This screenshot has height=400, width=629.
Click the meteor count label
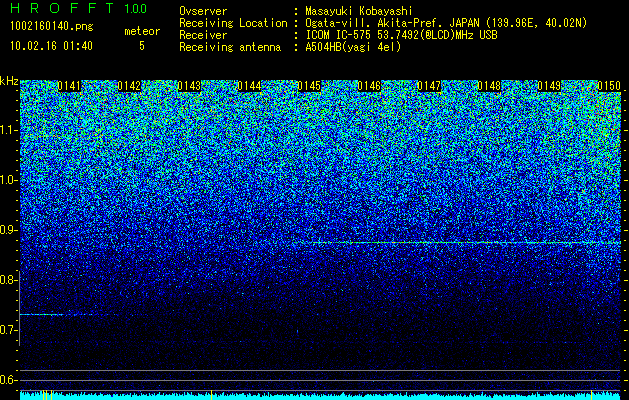[x=142, y=31]
